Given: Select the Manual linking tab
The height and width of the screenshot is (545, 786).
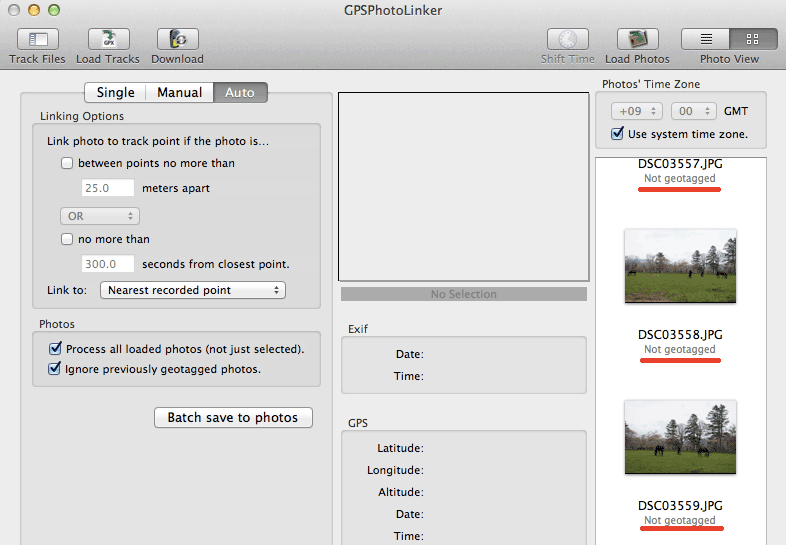Looking at the screenshot, I should click(179, 93).
